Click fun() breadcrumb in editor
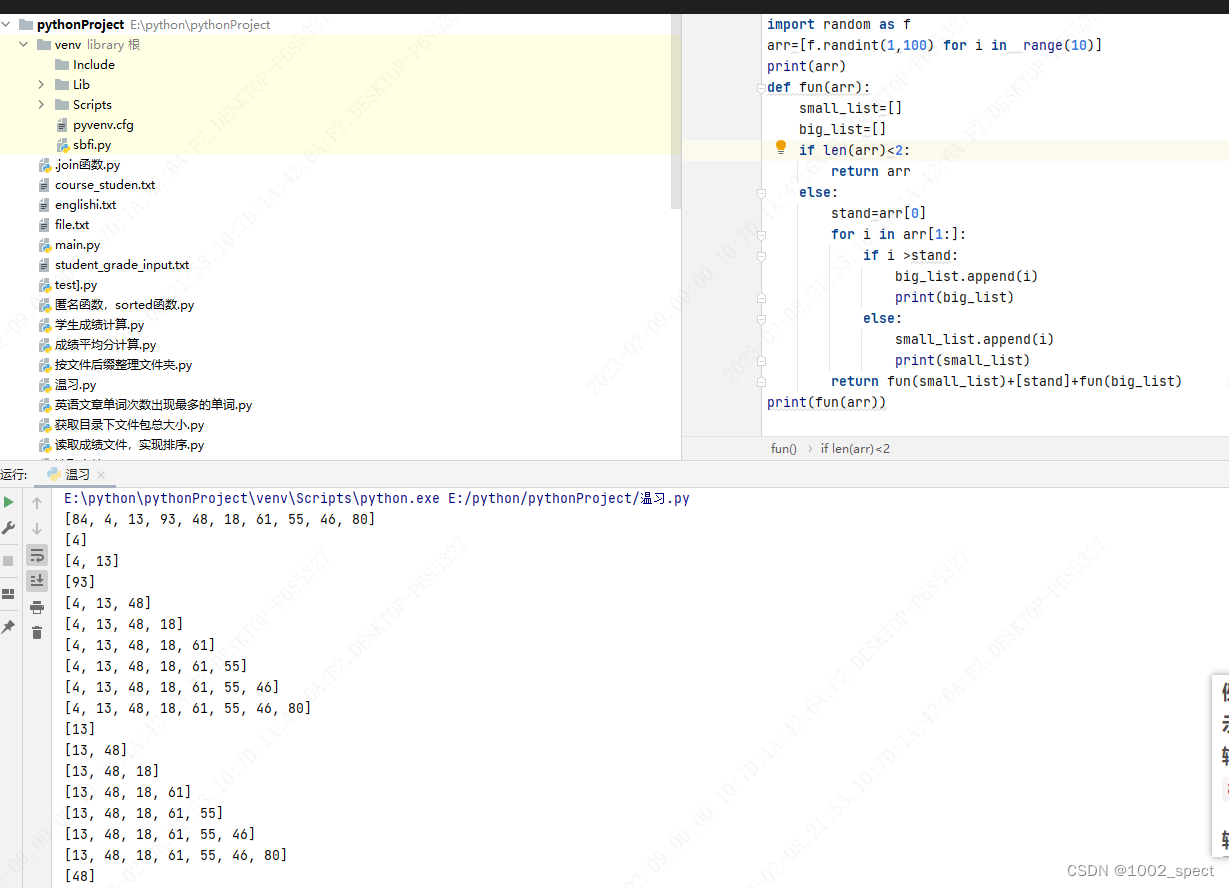This screenshot has width=1229, height=888. 784,449
